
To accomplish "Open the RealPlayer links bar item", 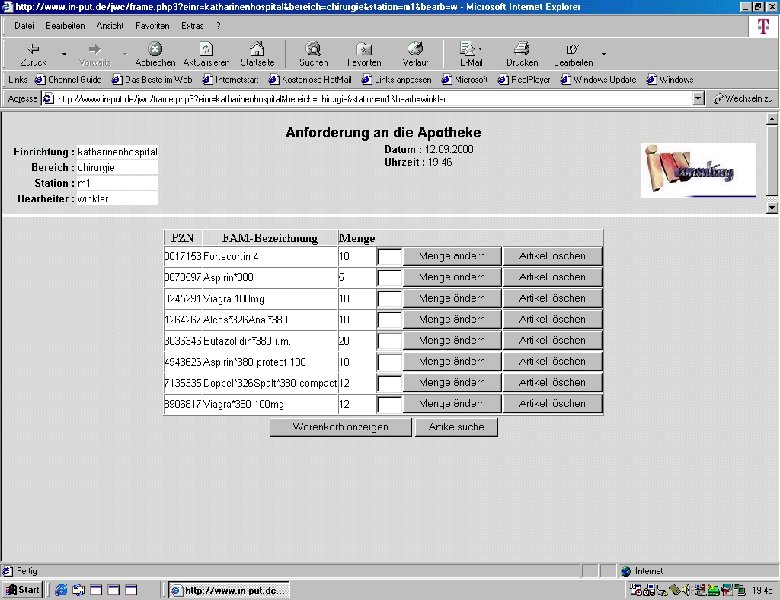I will click(x=524, y=80).
